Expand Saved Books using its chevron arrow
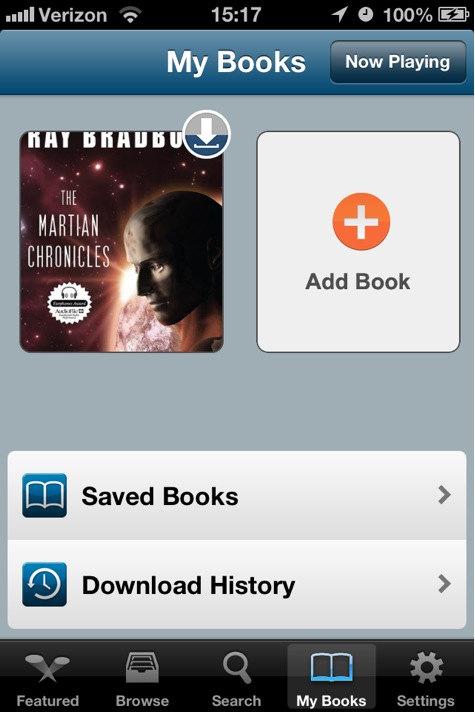 tap(444, 494)
